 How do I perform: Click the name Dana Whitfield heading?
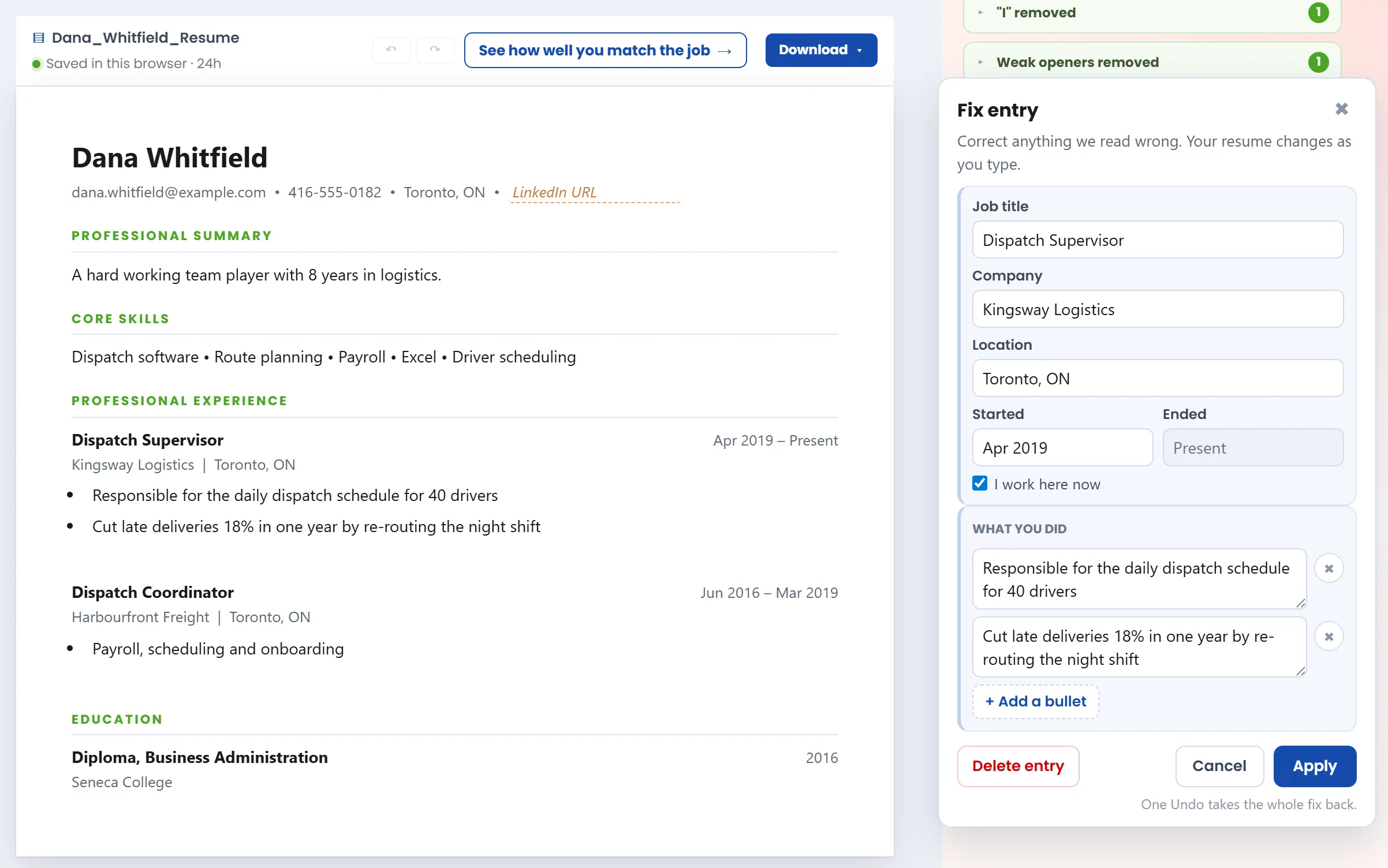tap(170, 158)
